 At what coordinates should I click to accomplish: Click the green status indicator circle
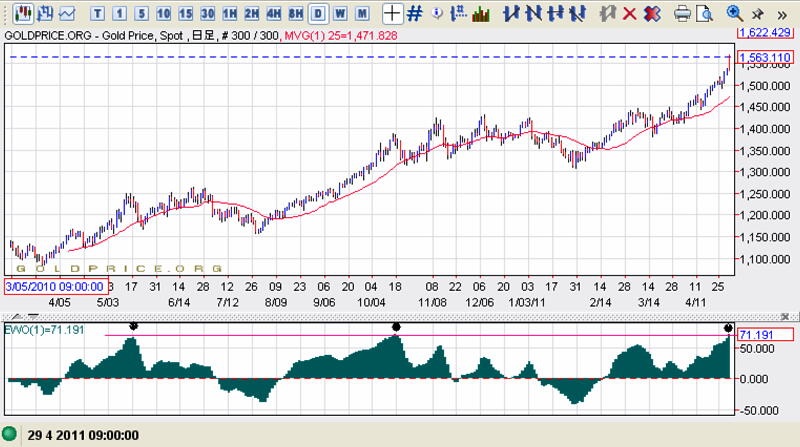[10, 436]
